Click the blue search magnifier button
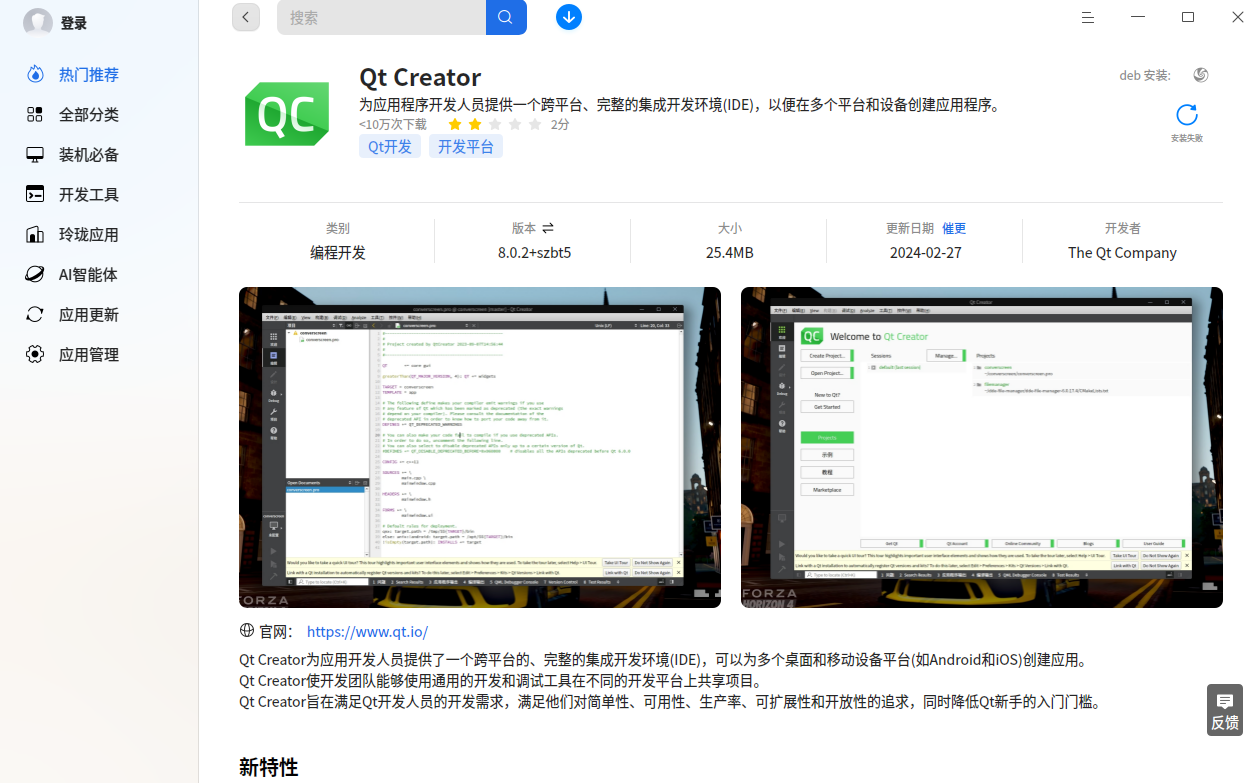The width and height of the screenshot is (1258, 783). [x=506, y=17]
